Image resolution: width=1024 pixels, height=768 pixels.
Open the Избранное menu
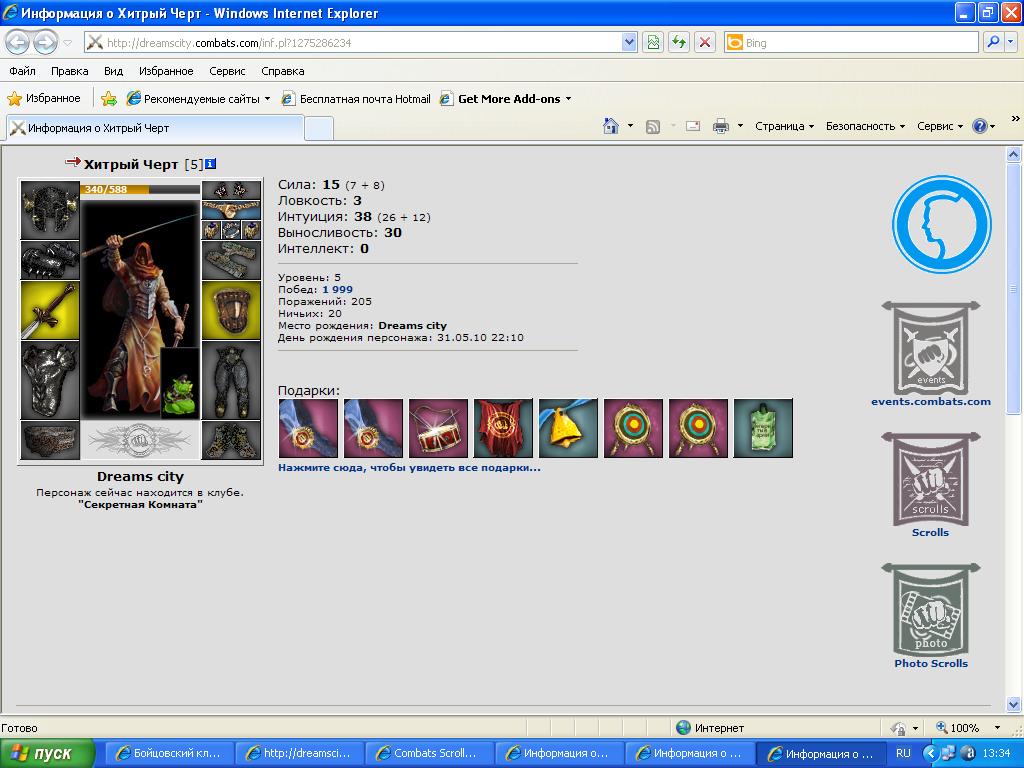click(x=166, y=71)
